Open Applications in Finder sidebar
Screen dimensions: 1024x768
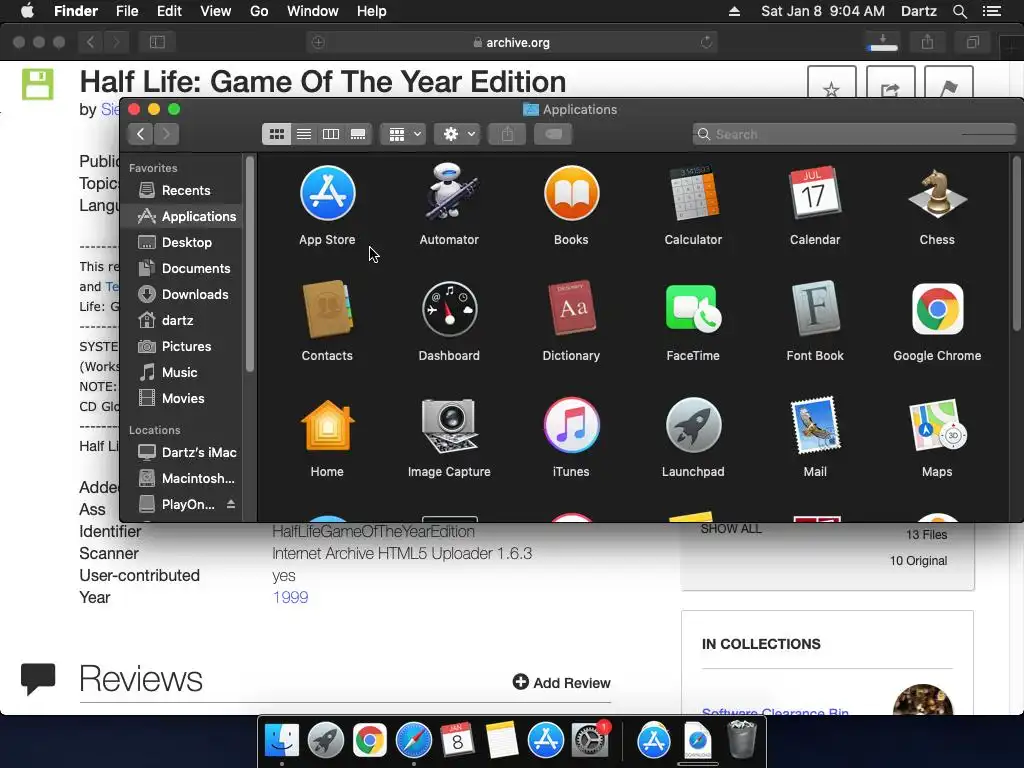183,216
